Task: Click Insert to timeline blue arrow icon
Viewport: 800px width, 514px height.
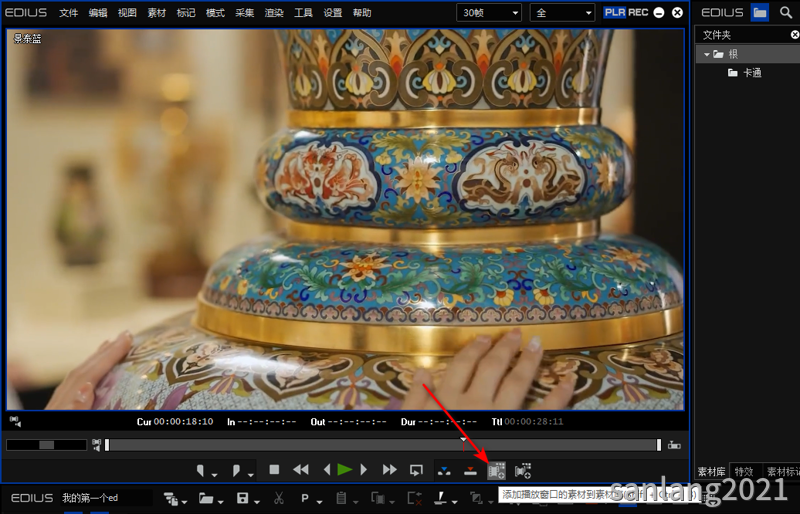Action: (444, 470)
